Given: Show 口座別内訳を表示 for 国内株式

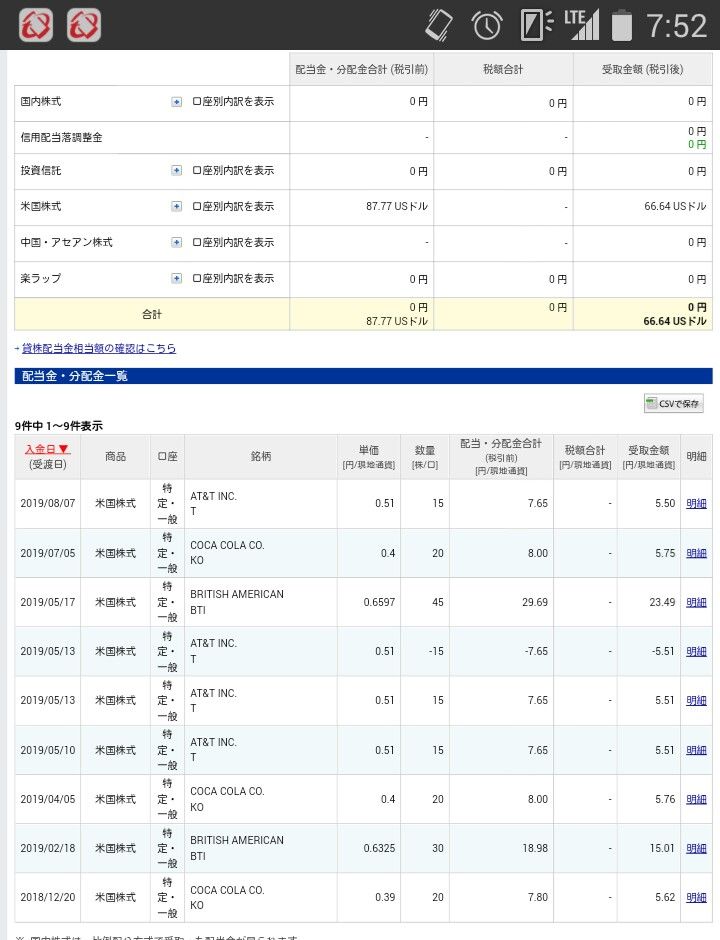Looking at the screenshot, I should 233,102.
